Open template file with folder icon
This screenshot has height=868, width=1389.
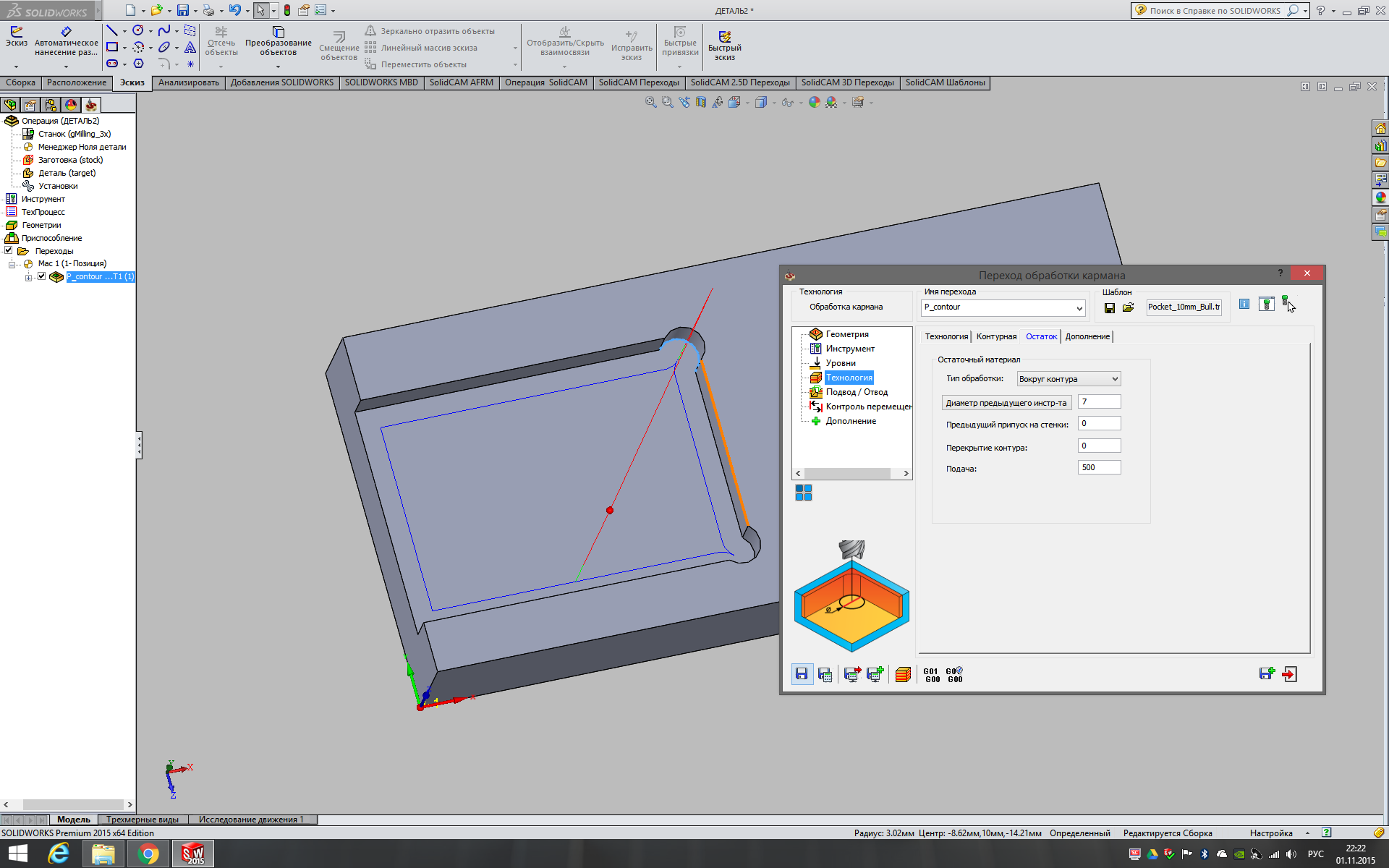(x=1128, y=307)
